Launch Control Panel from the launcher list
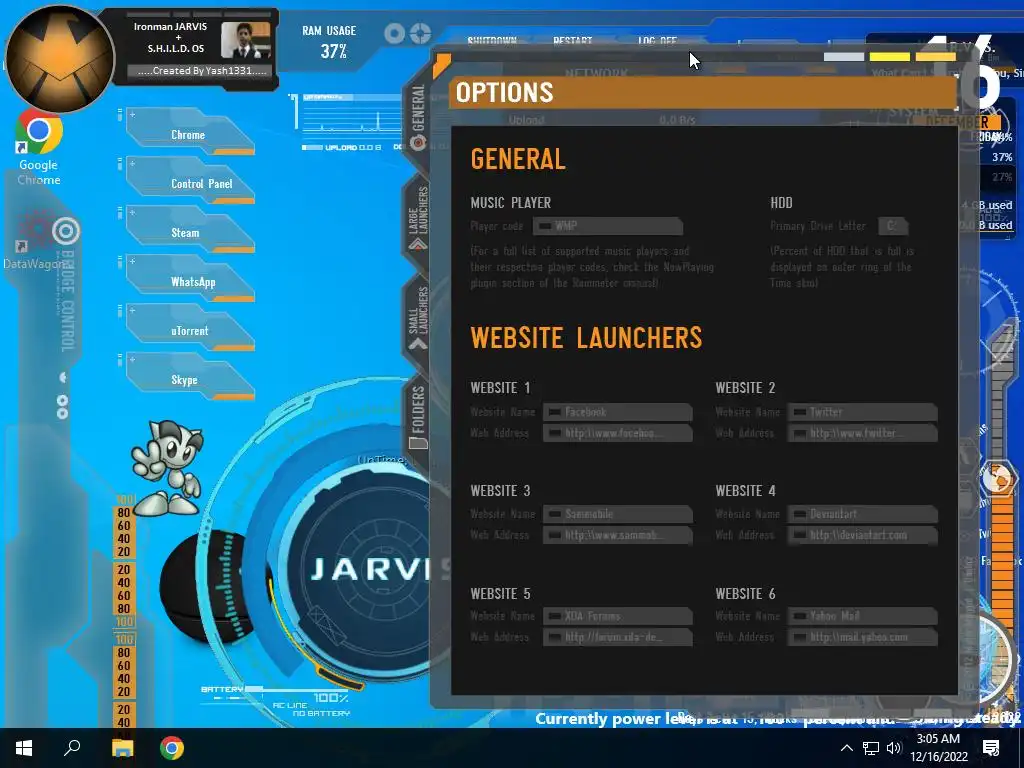The image size is (1024, 768). click(x=189, y=183)
